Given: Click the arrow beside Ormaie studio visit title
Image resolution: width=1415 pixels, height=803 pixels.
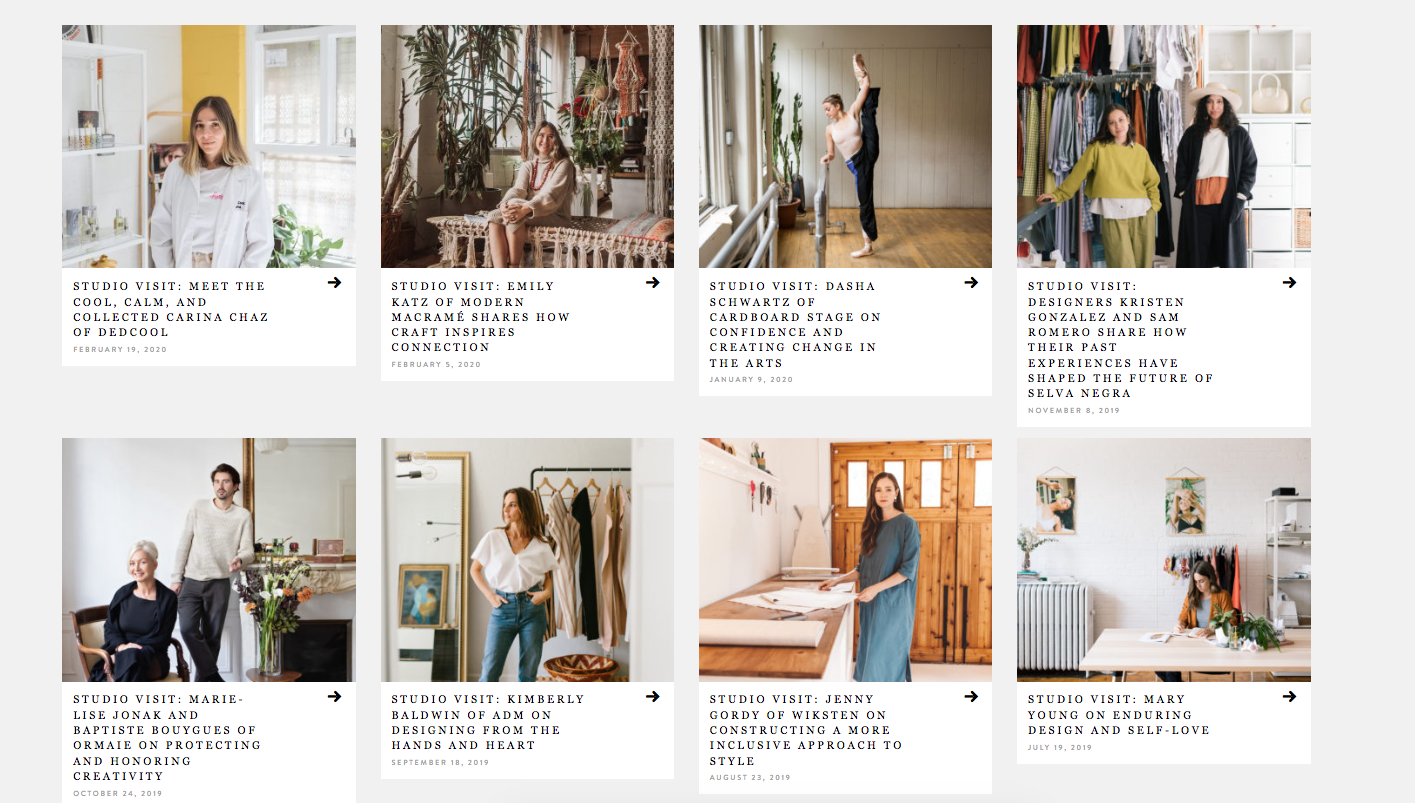Looking at the screenshot, I should [x=334, y=696].
